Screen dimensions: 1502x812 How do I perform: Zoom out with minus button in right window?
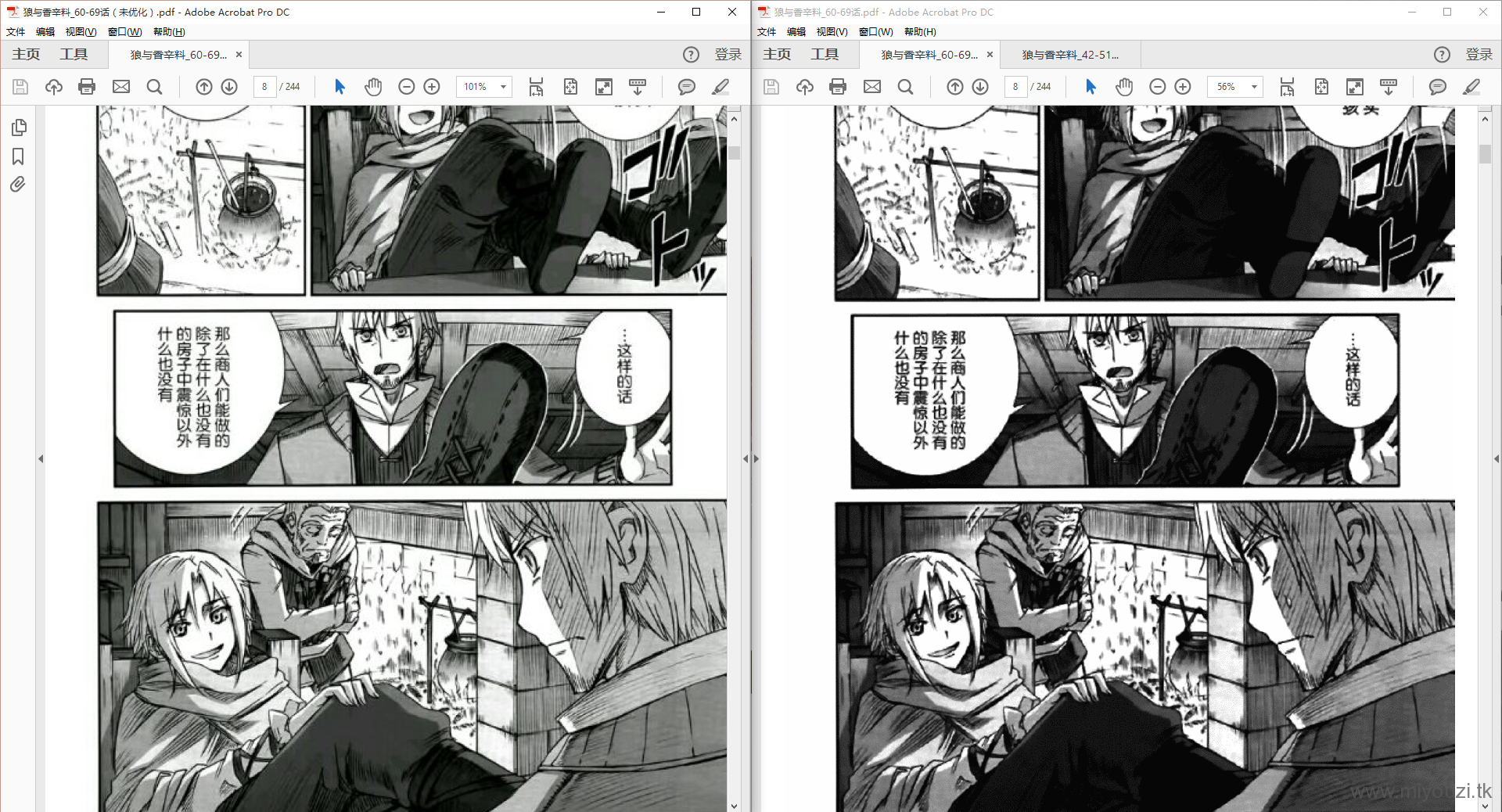(x=1158, y=87)
